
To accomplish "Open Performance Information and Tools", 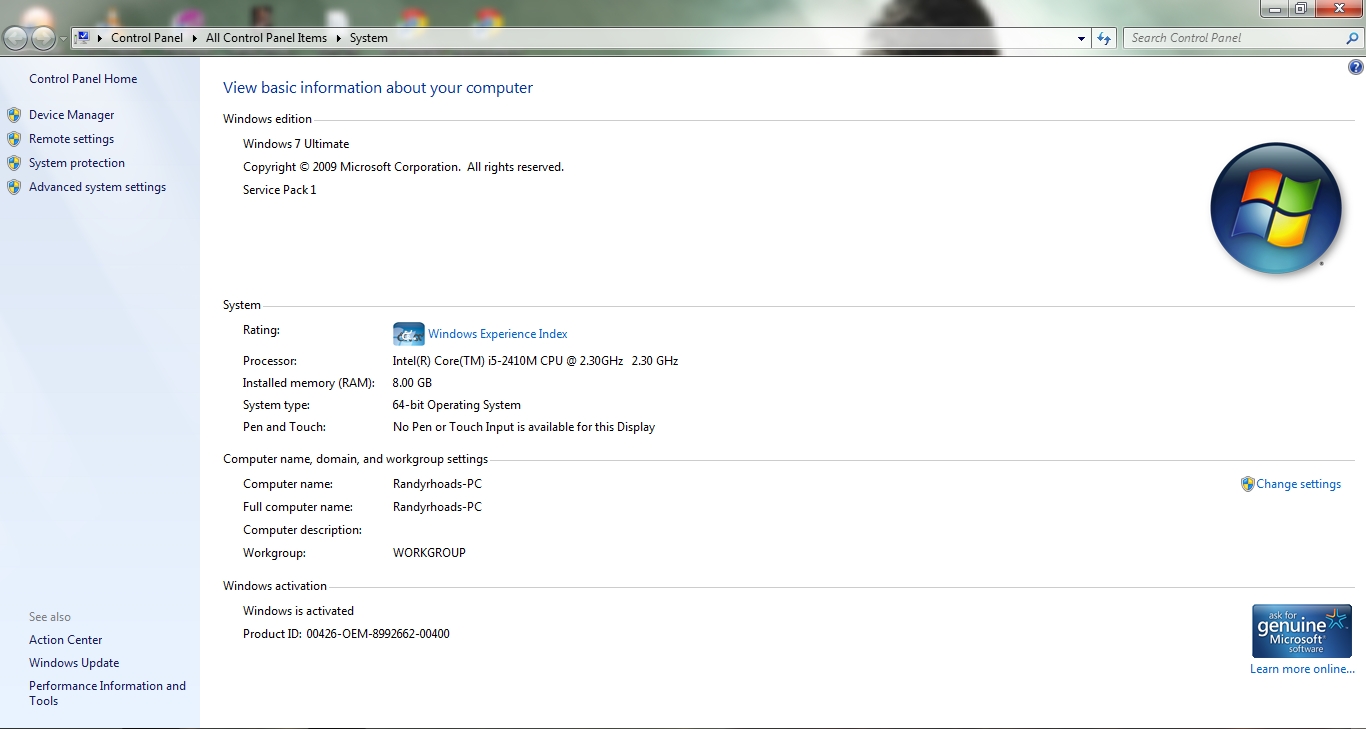I will (108, 693).
